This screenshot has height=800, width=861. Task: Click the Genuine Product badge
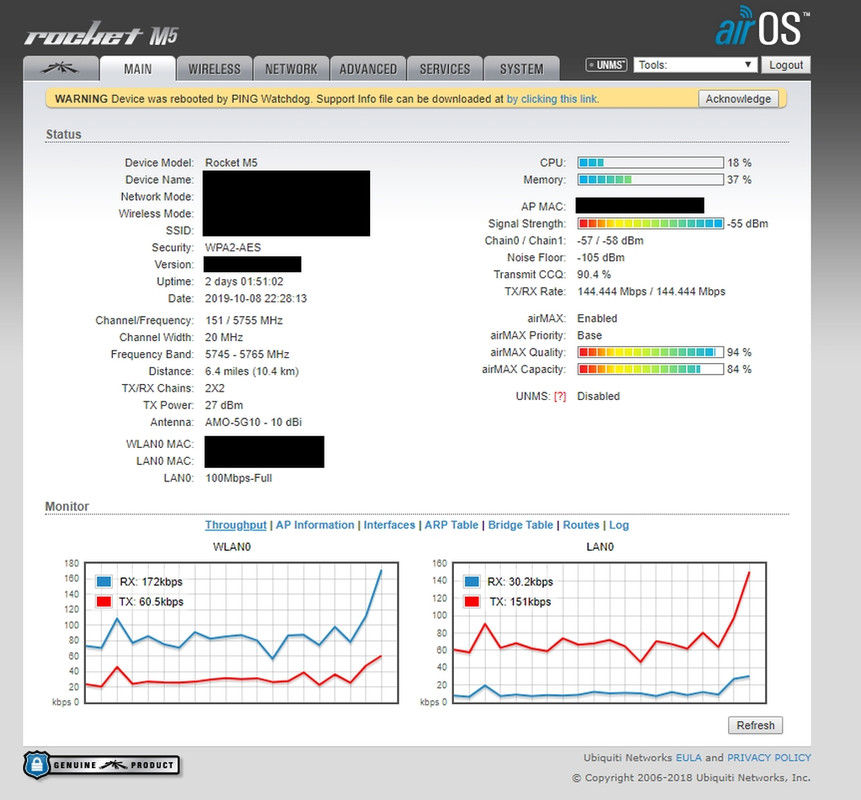point(102,765)
